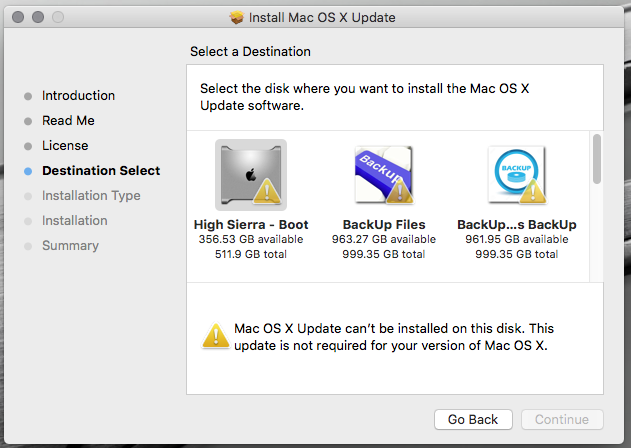Click '356.53 GB available' text
Image resolution: width=631 pixels, height=448 pixels.
tap(251, 239)
